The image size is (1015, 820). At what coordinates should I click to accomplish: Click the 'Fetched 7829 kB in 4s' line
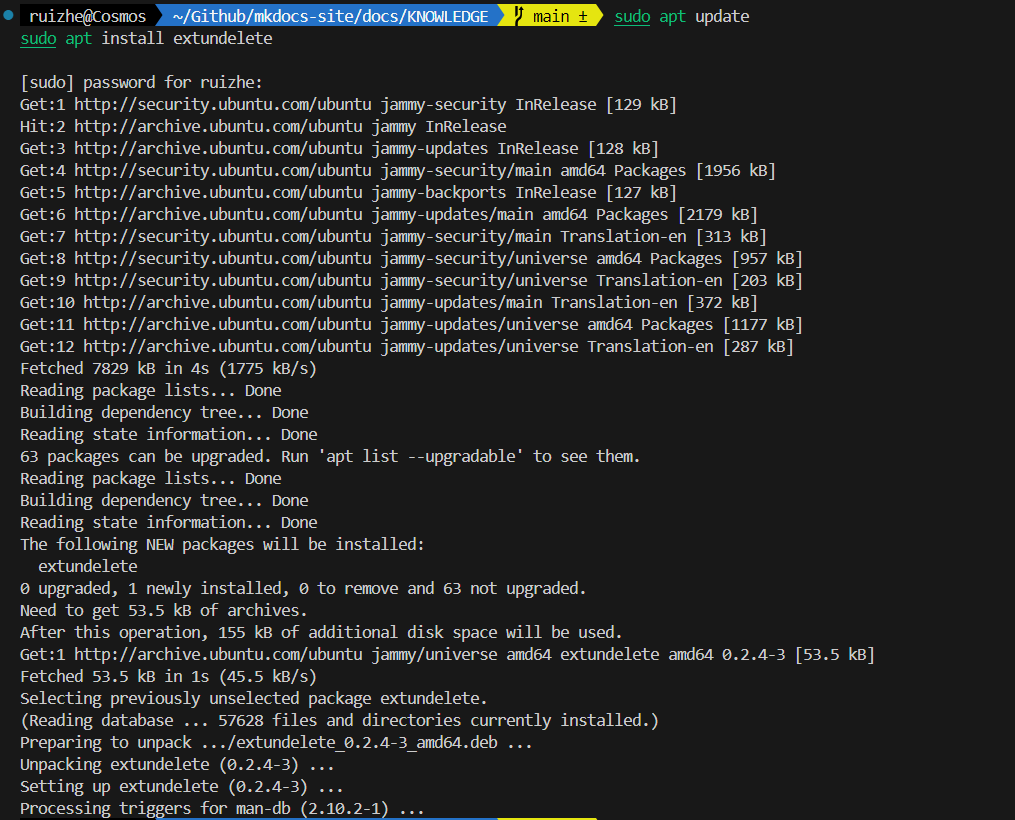pyautogui.click(x=168, y=368)
